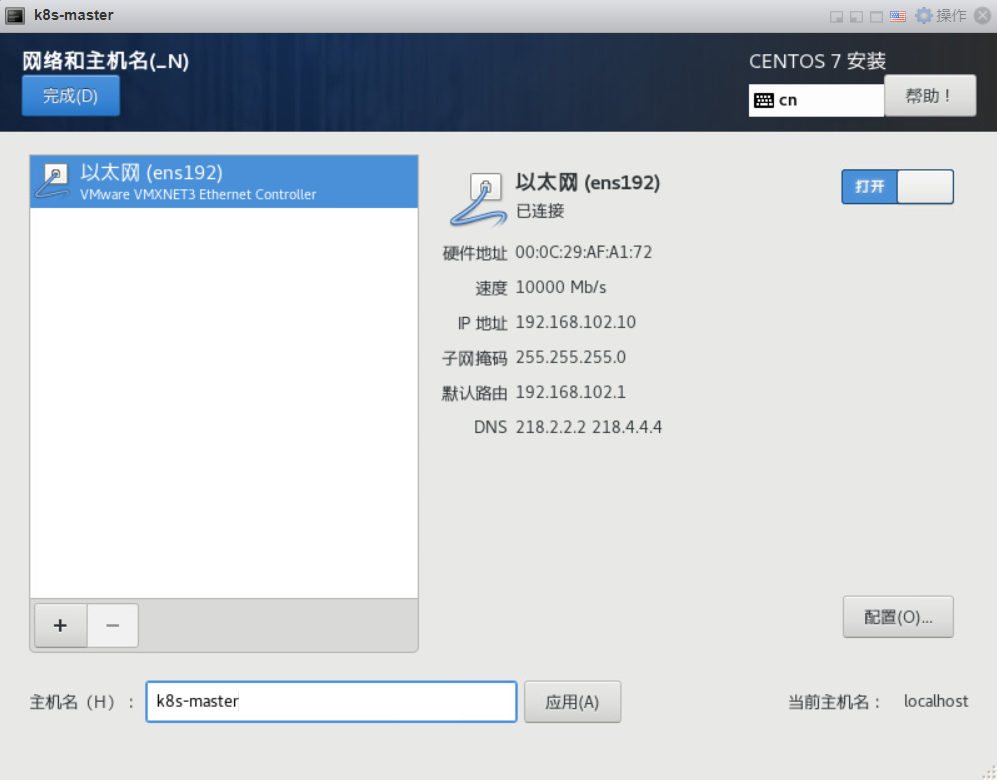Close the k8s-master console window

(982, 16)
